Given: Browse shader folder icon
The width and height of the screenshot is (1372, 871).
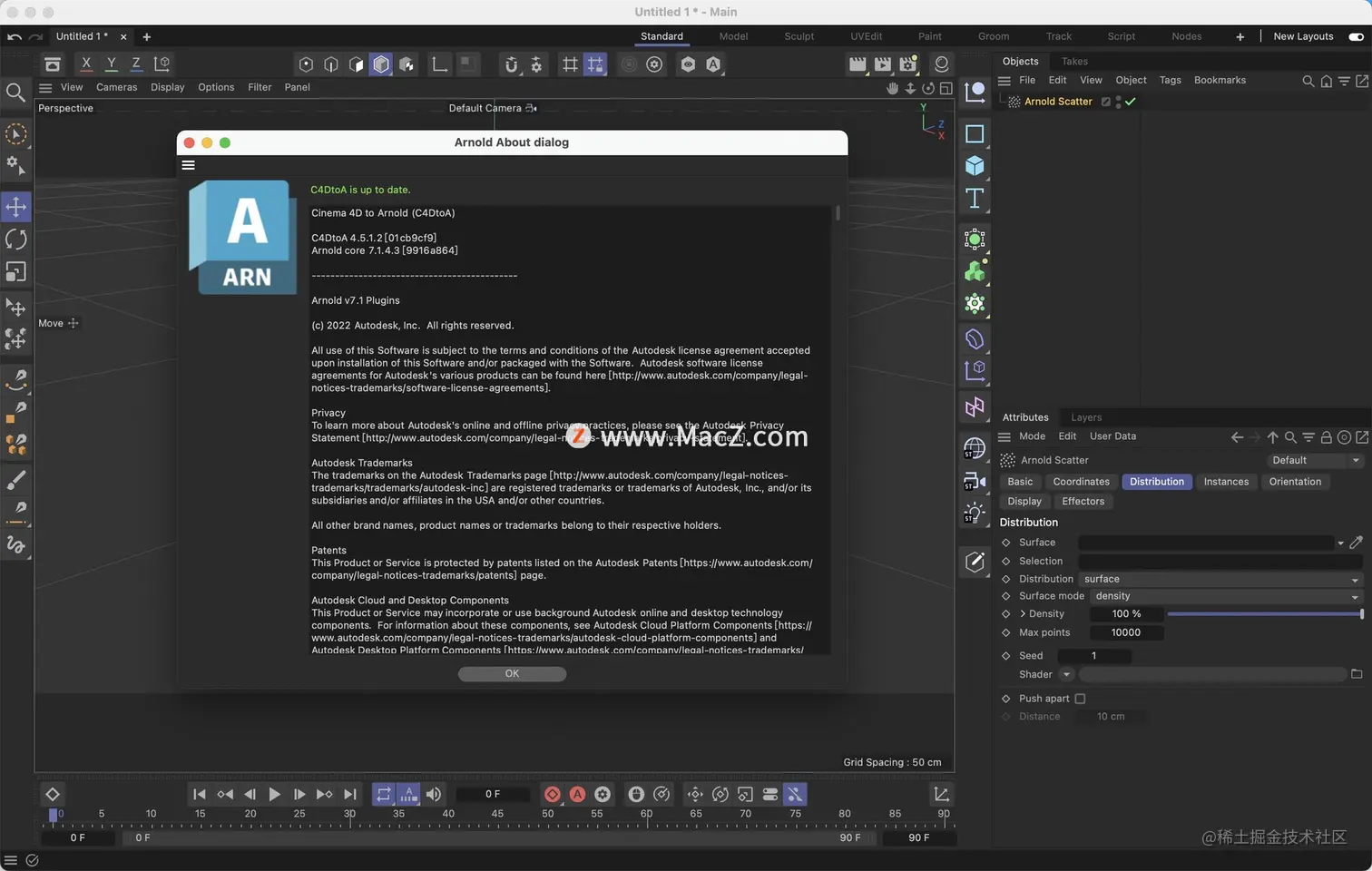Looking at the screenshot, I should (x=1357, y=674).
